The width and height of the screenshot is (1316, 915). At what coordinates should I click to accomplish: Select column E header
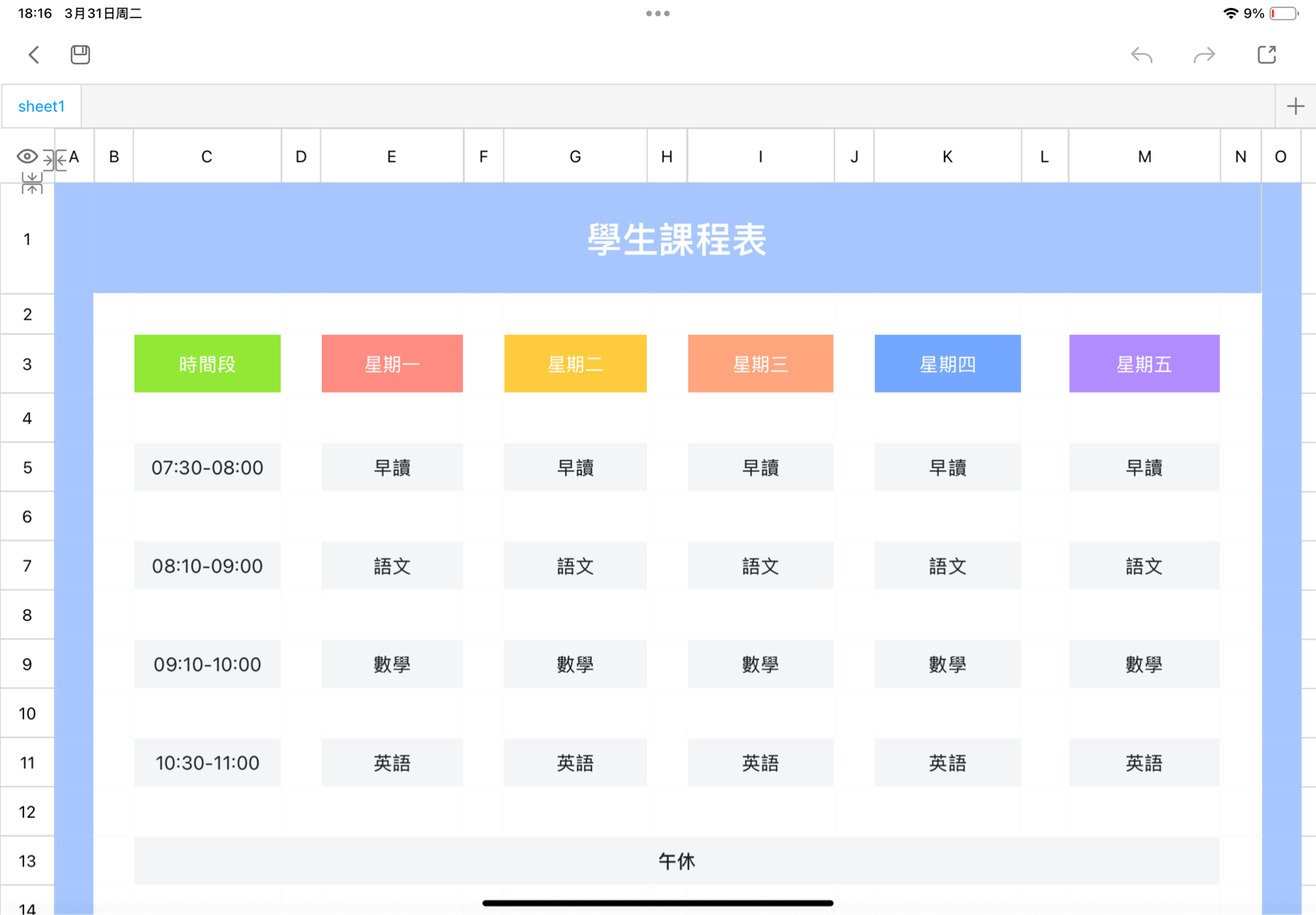tap(392, 157)
